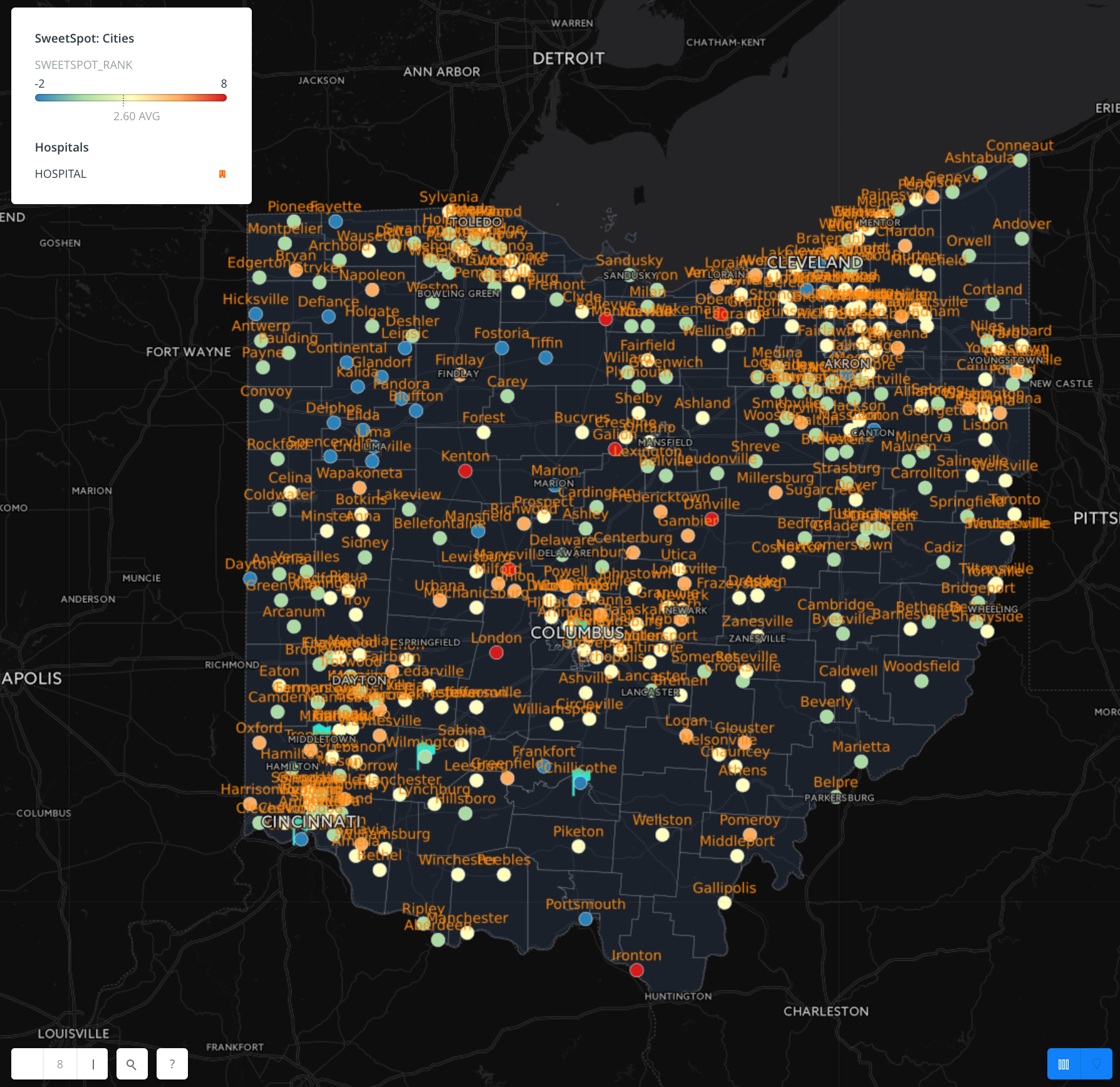This screenshot has height=1087, width=1120.
Task: Click the Ironton city label
Action: pyautogui.click(x=636, y=955)
